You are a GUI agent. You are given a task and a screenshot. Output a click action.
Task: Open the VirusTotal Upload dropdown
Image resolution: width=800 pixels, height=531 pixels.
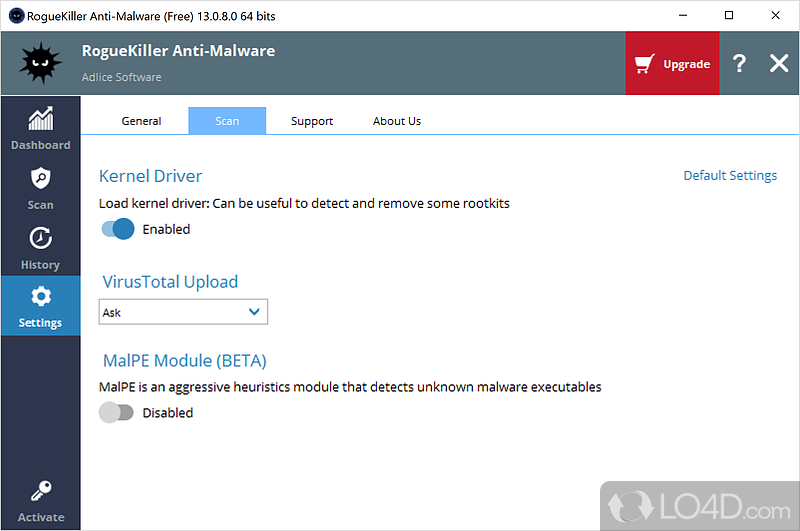pos(183,312)
